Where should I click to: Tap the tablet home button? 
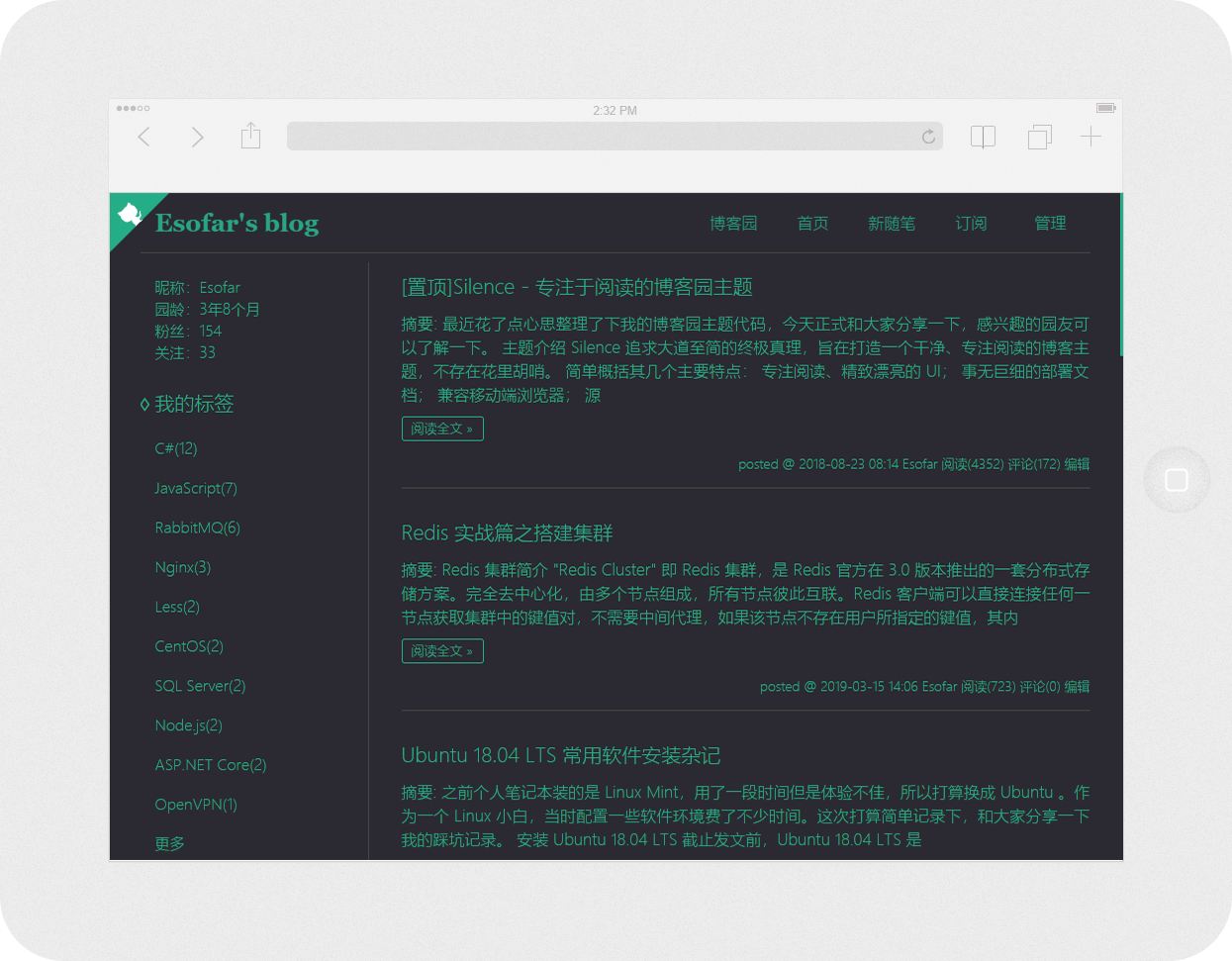pyautogui.click(x=1177, y=480)
